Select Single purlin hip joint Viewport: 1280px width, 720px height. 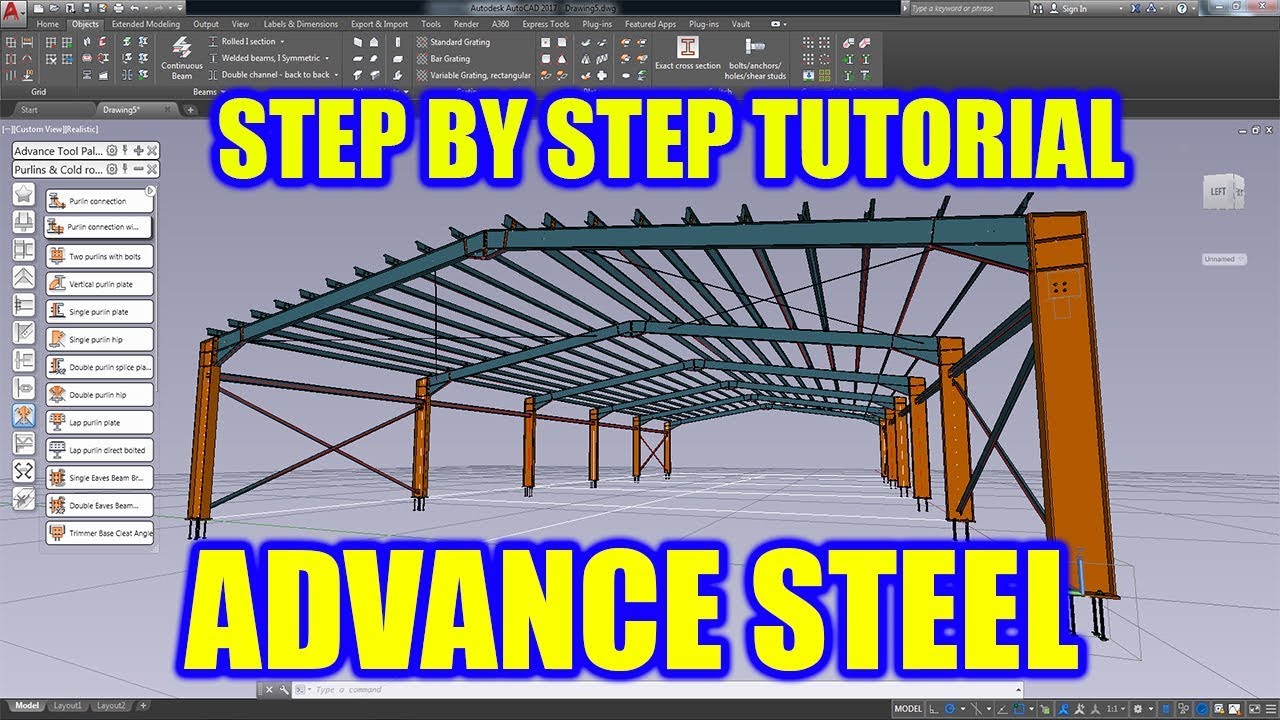(99, 340)
